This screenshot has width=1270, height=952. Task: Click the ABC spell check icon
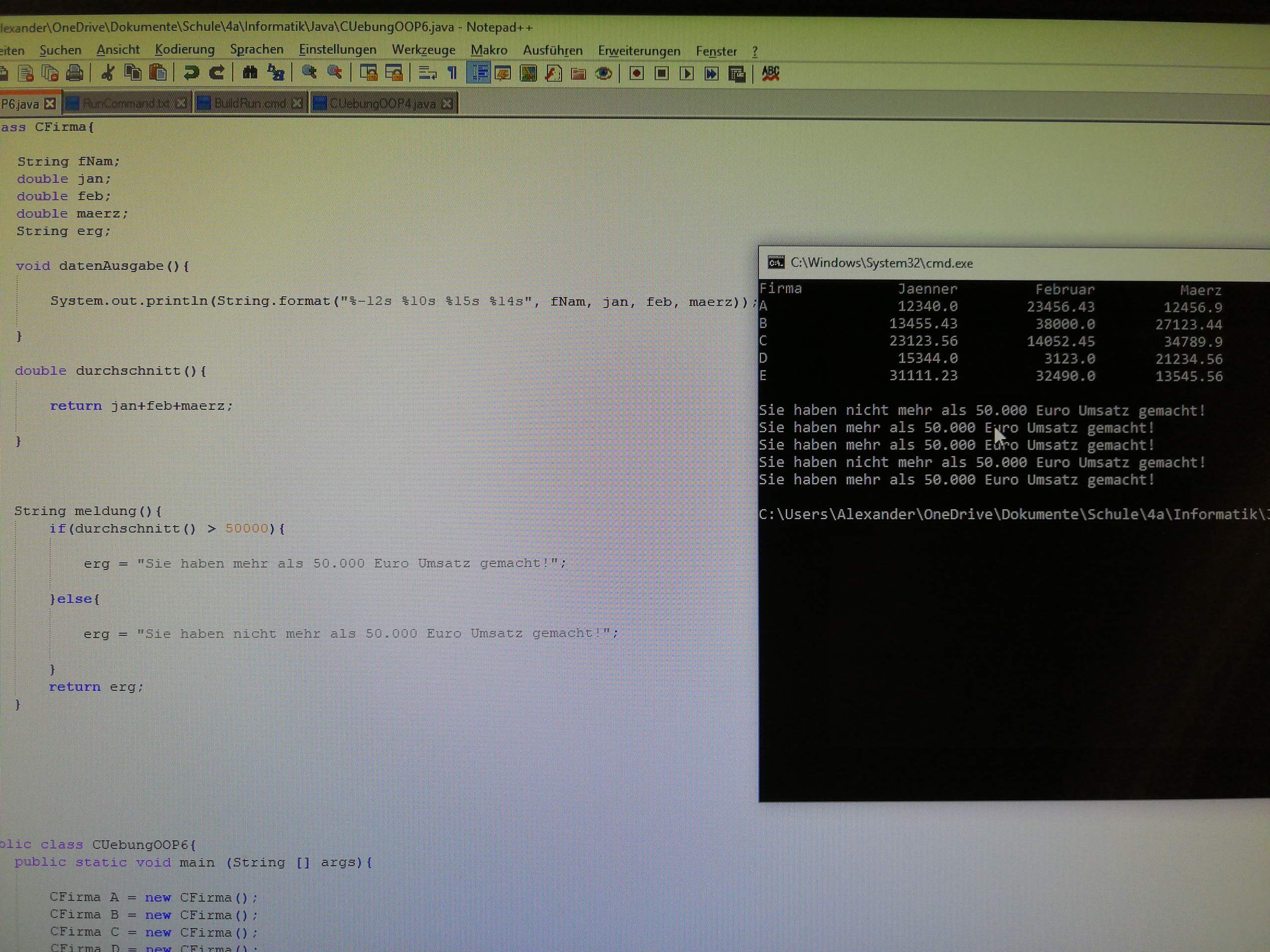[770, 73]
